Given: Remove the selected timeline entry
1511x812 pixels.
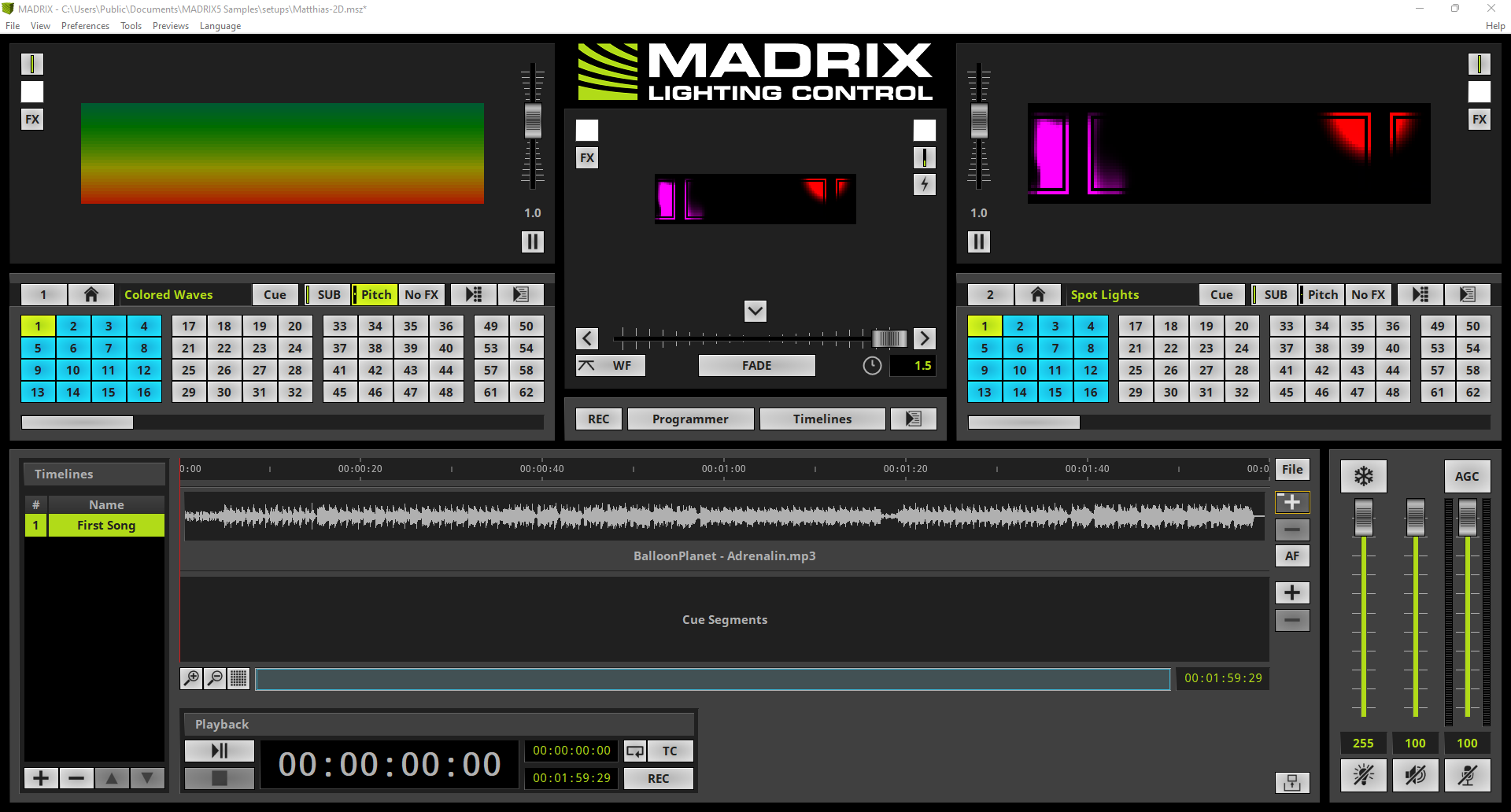Looking at the screenshot, I should click(x=76, y=778).
